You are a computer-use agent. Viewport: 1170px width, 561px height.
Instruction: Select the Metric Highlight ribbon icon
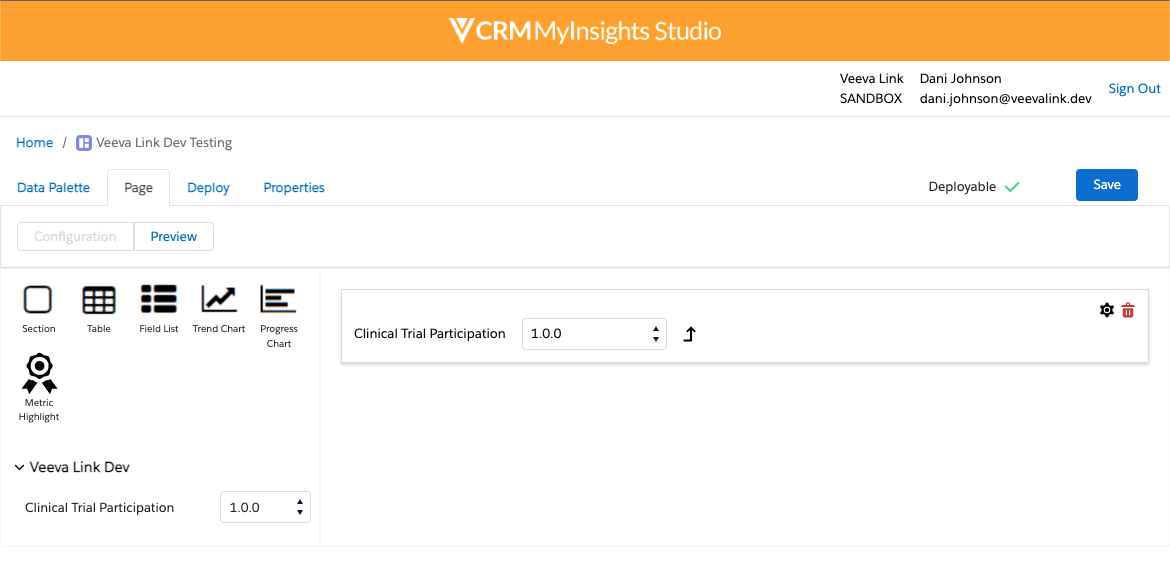(39, 373)
